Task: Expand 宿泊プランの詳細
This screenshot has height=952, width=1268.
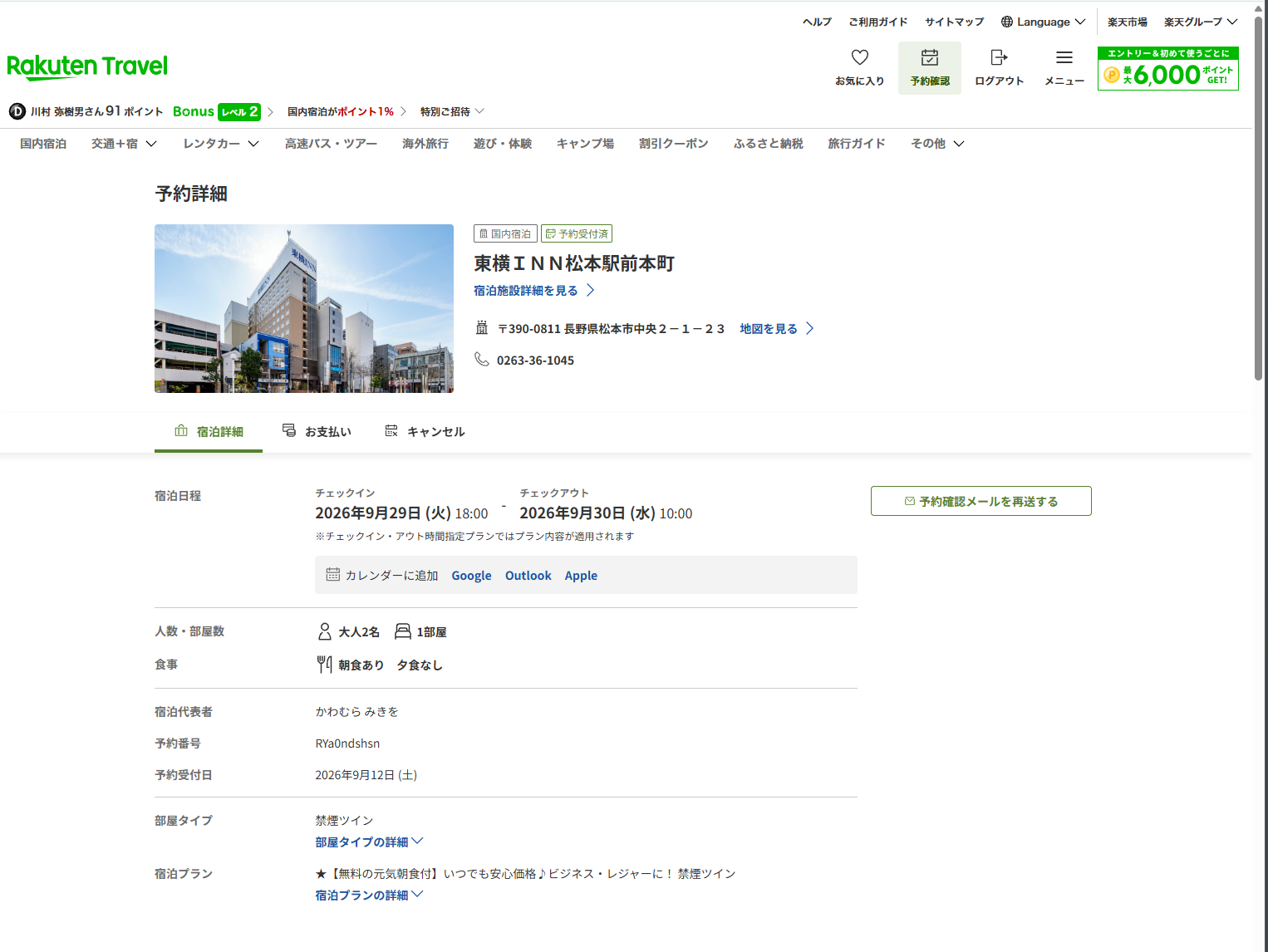Action: click(369, 896)
